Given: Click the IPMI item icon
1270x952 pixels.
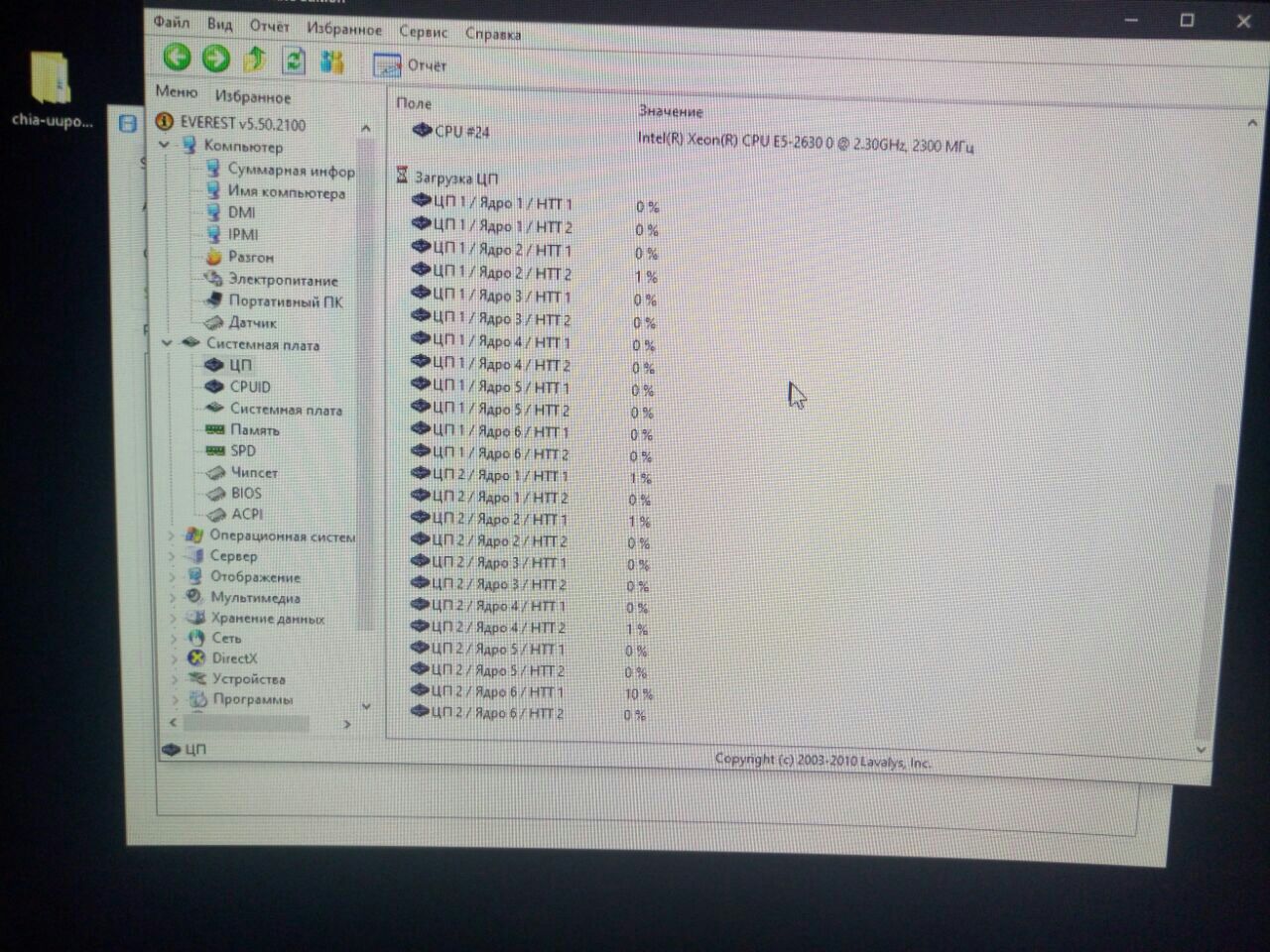Looking at the screenshot, I should [213, 234].
